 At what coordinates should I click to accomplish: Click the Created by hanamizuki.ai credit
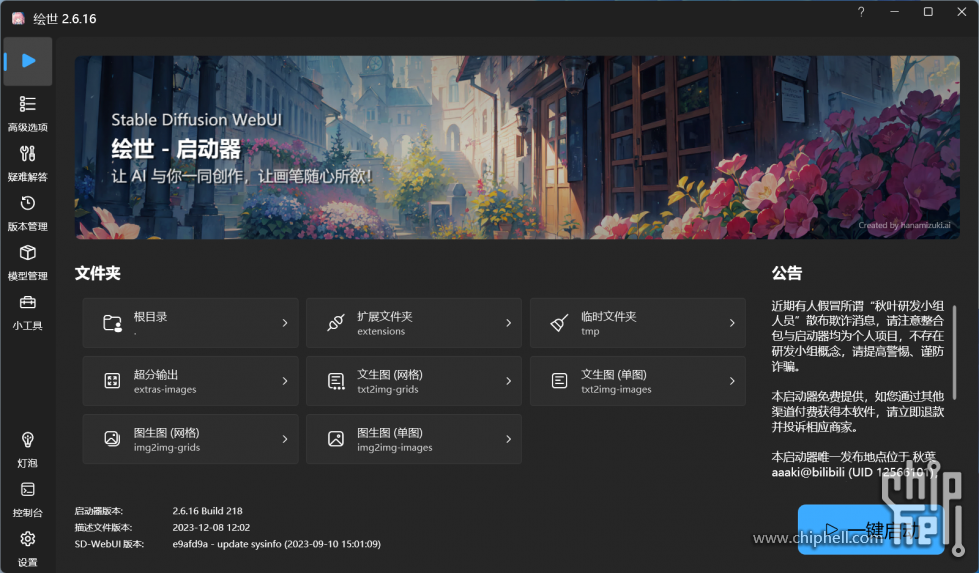click(x=904, y=225)
